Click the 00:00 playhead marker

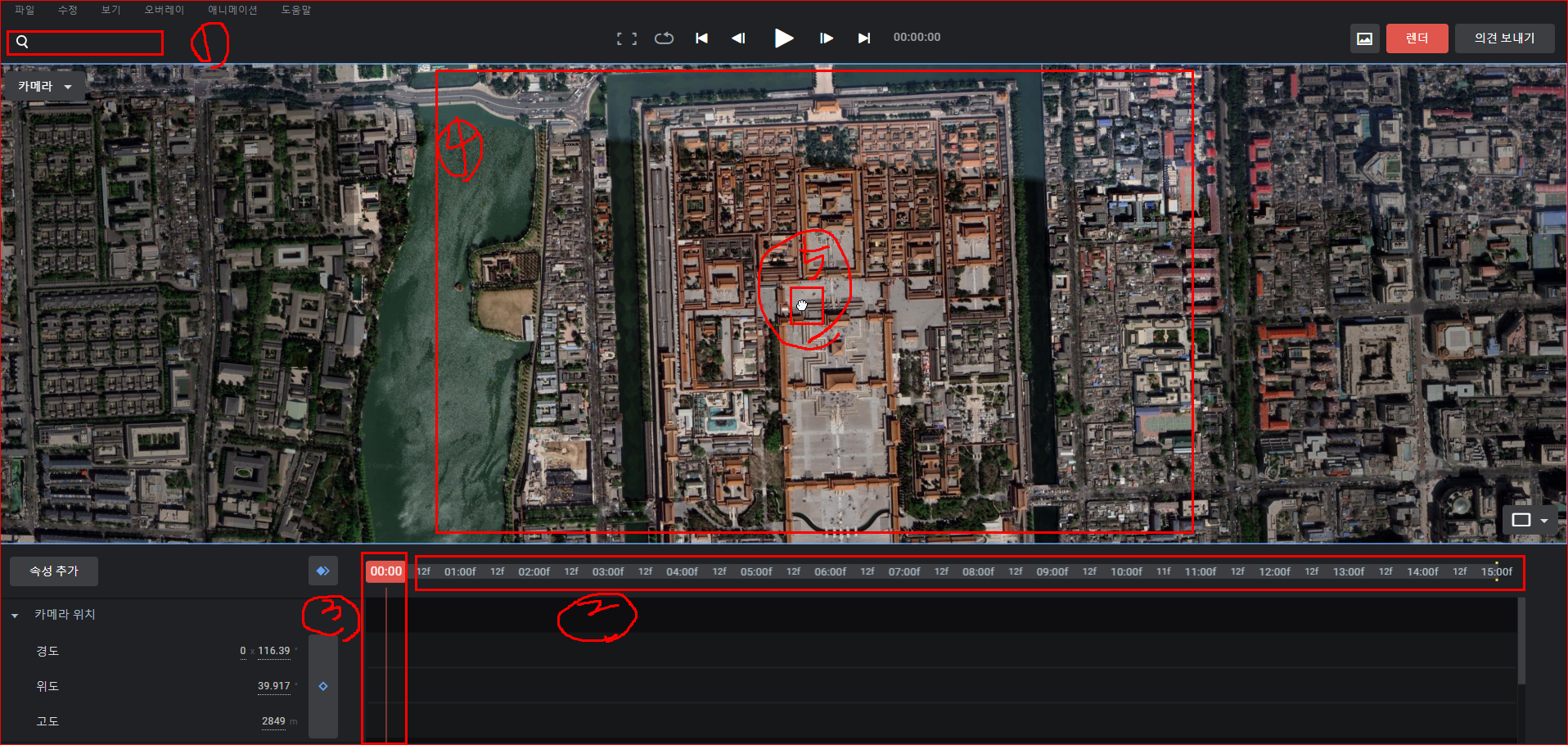click(386, 571)
